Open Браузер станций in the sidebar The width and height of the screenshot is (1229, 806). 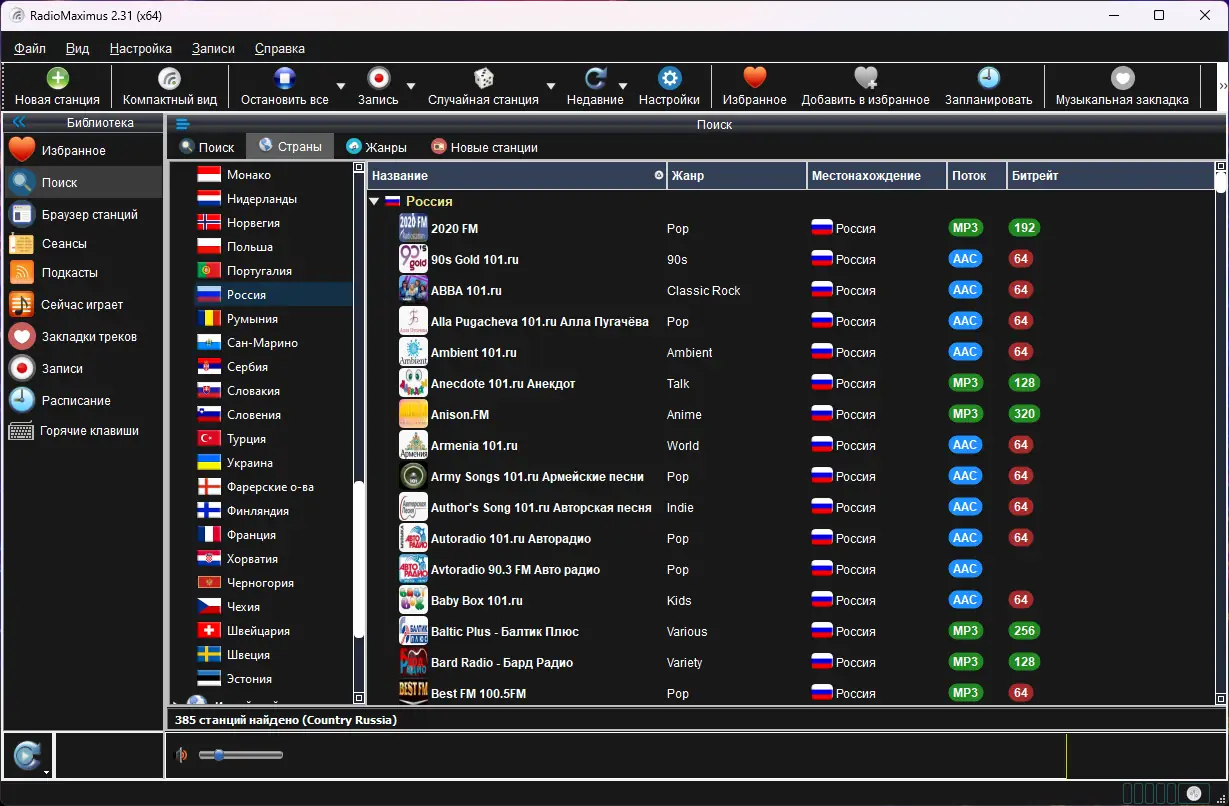click(x=82, y=214)
